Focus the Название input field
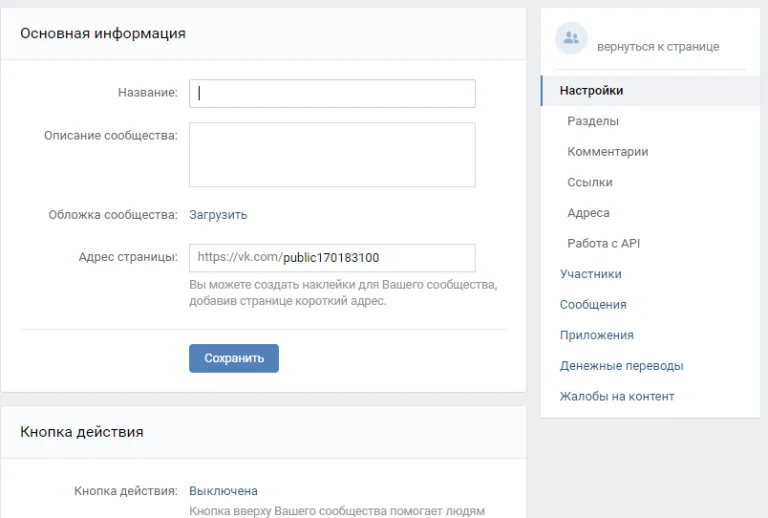This screenshot has height=518, width=768. [x=332, y=94]
